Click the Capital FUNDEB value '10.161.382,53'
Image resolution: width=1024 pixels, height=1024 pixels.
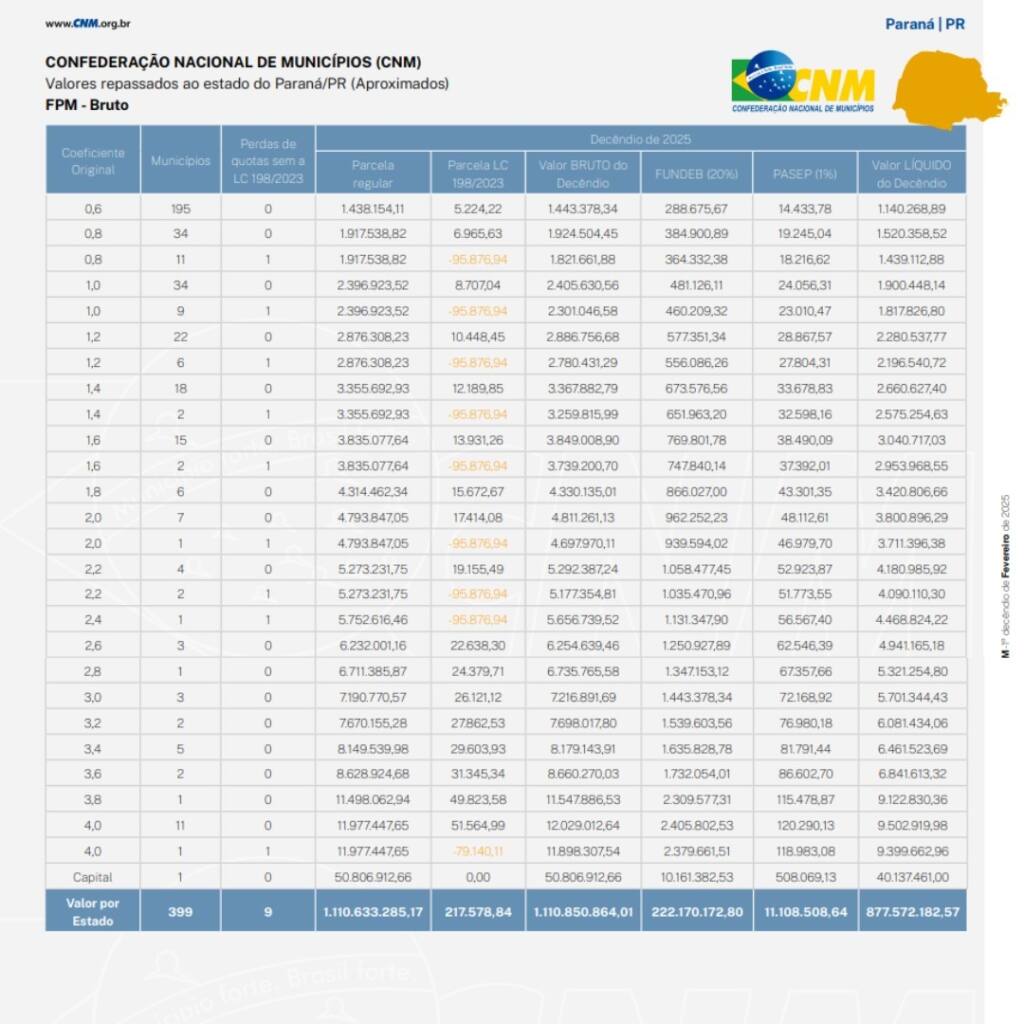(x=696, y=877)
